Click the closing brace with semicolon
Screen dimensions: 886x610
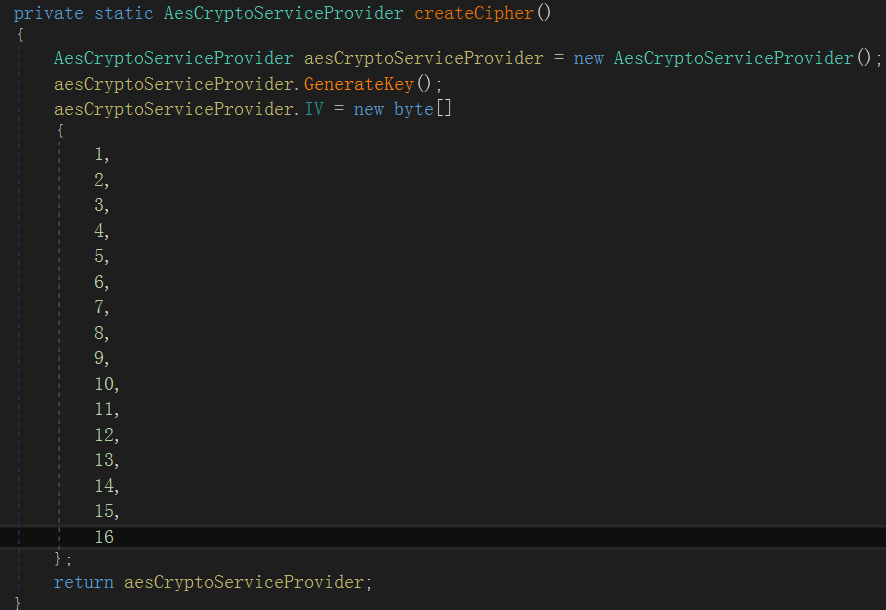coord(63,559)
